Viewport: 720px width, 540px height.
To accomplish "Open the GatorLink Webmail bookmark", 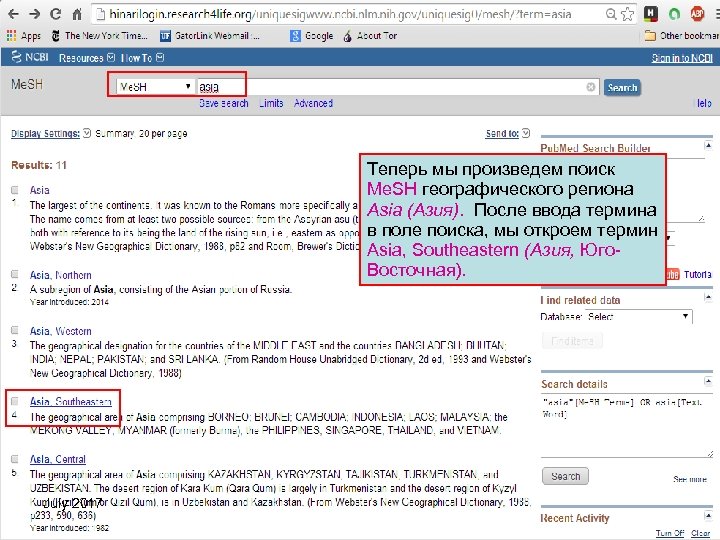I will (x=210, y=36).
